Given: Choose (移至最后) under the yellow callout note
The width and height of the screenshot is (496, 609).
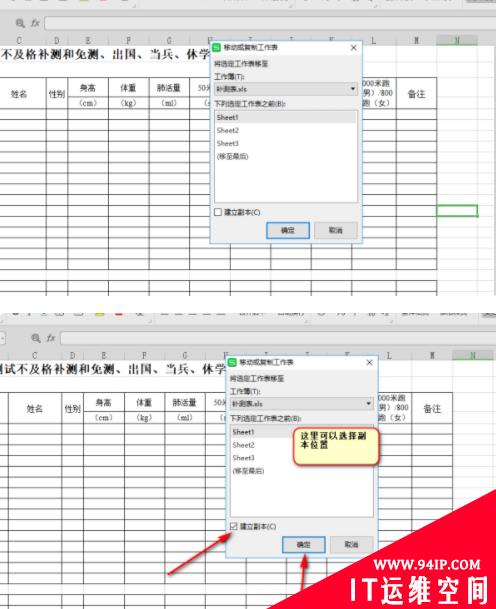Looking at the screenshot, I should pos(249,471).
